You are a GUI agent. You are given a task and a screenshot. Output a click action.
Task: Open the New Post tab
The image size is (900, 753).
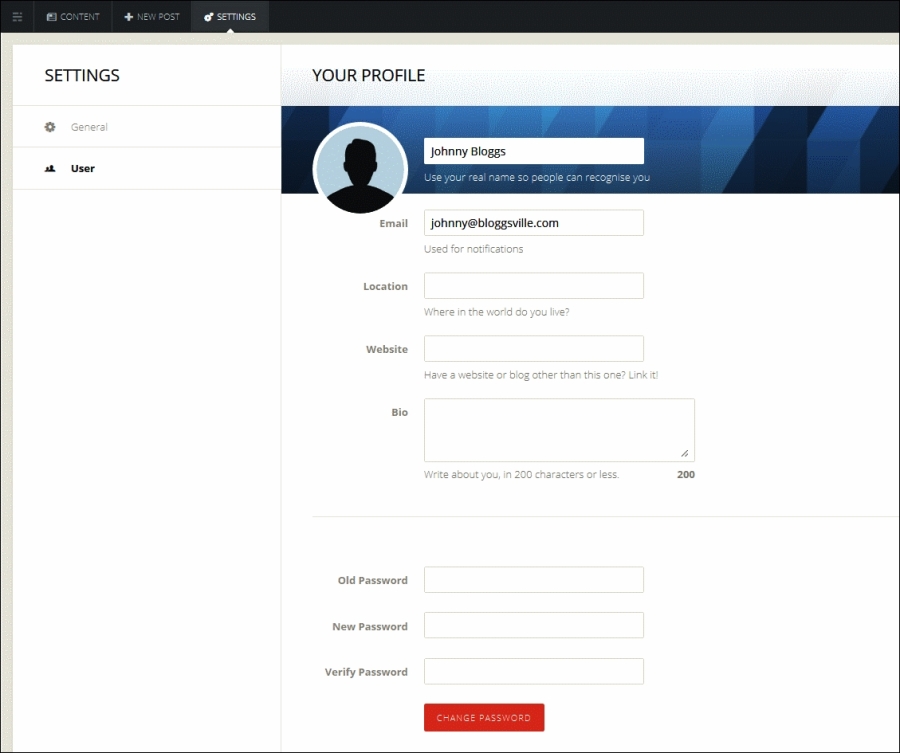point(152,17)
